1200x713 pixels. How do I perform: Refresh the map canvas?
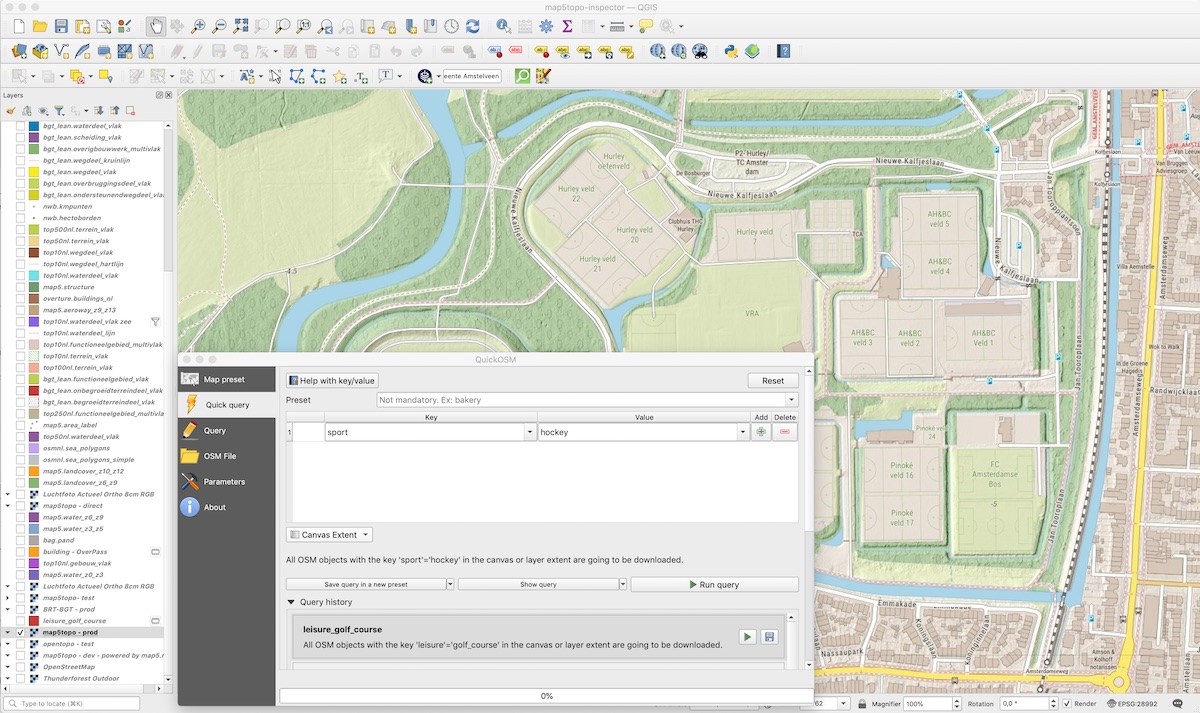point(475,26)
